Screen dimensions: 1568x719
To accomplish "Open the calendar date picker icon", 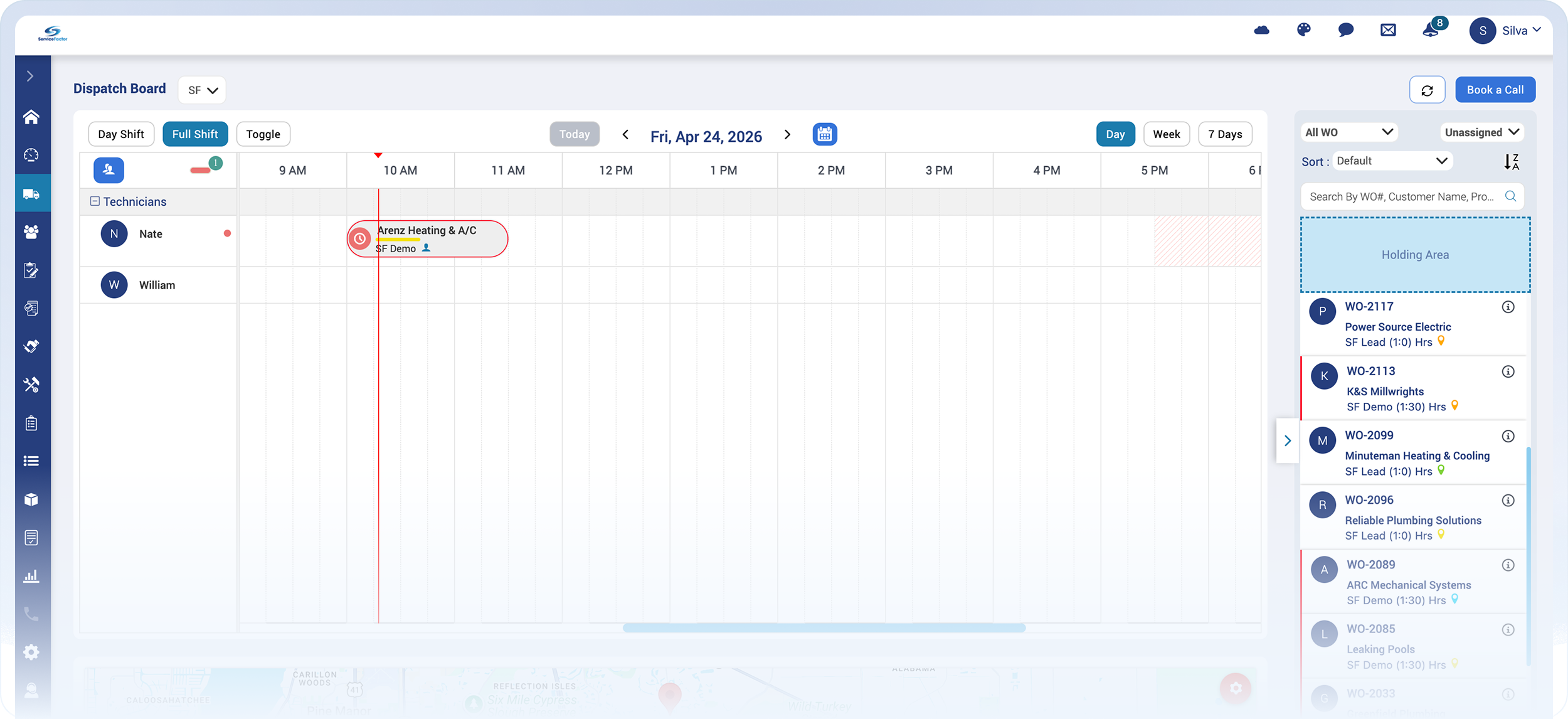I will point(825,134).
